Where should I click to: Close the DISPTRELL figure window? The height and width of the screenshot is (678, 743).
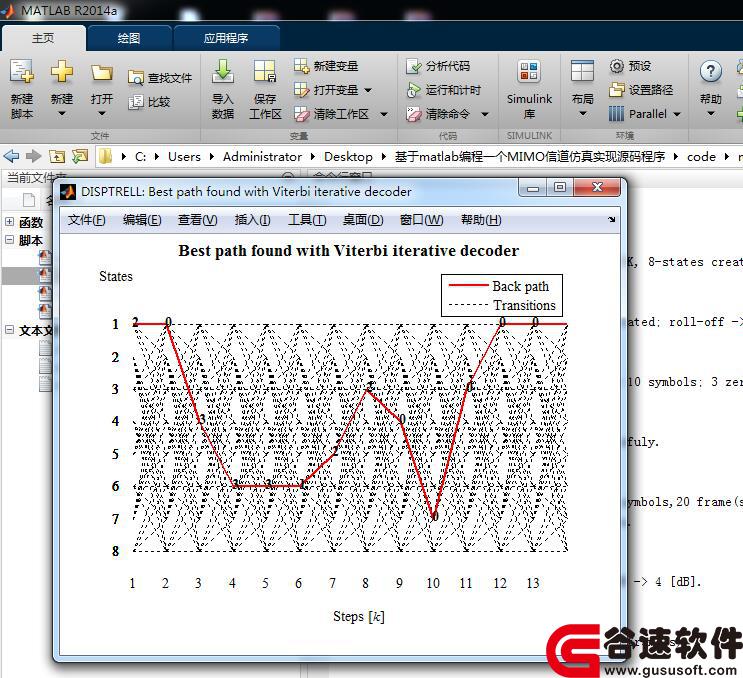click(597, 188)
